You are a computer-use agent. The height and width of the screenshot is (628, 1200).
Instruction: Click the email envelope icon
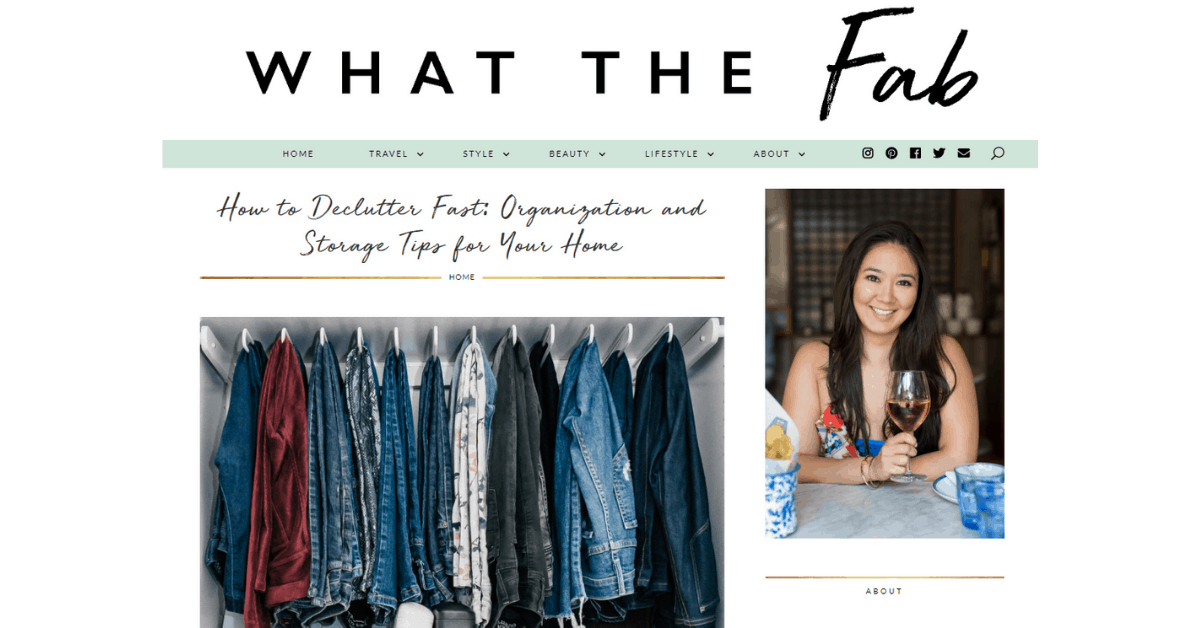(x=964, y=153)
